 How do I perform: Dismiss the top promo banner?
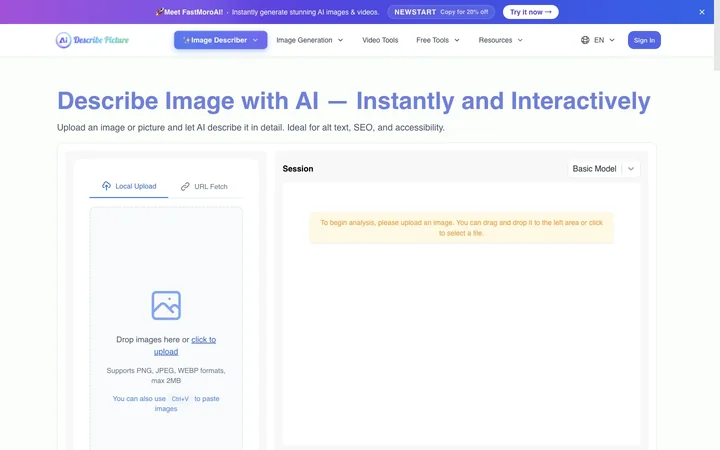click(702, 12)
